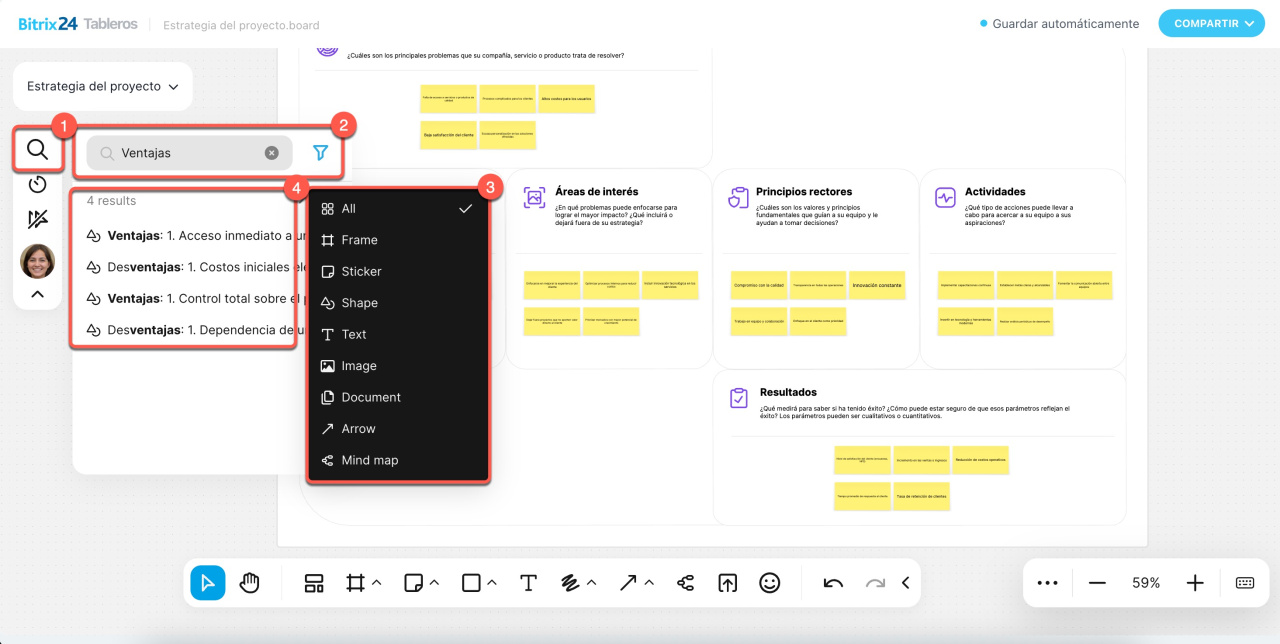
Task: Select the Text tool in bottom toolbar
Action: pyautogui.click(x=528, y=583)
